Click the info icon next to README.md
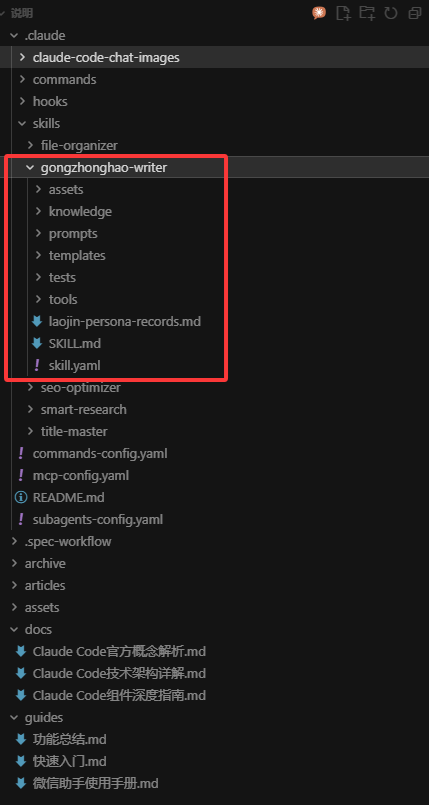 (21, 497)
